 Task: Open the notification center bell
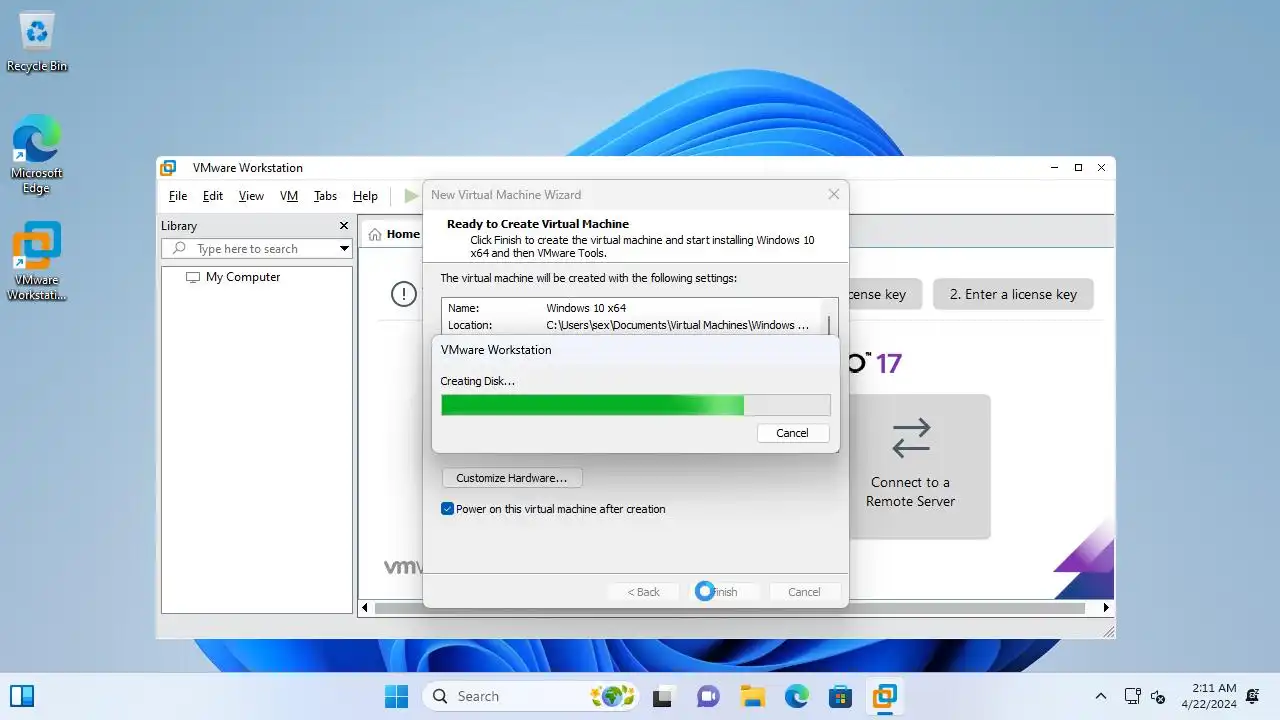pyautogui.click(x=1253, y=696)
